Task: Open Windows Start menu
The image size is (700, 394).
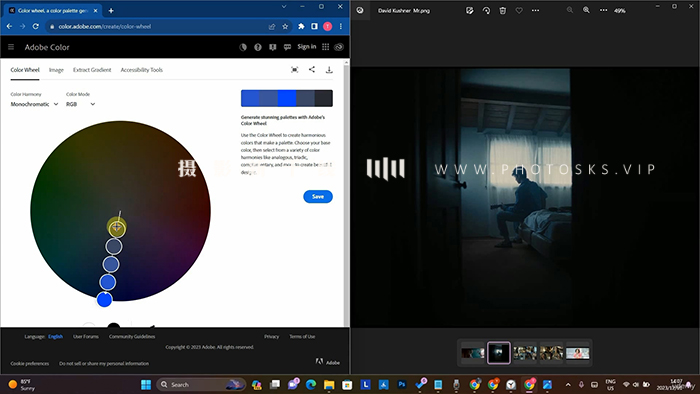Action: click(146, 384)
